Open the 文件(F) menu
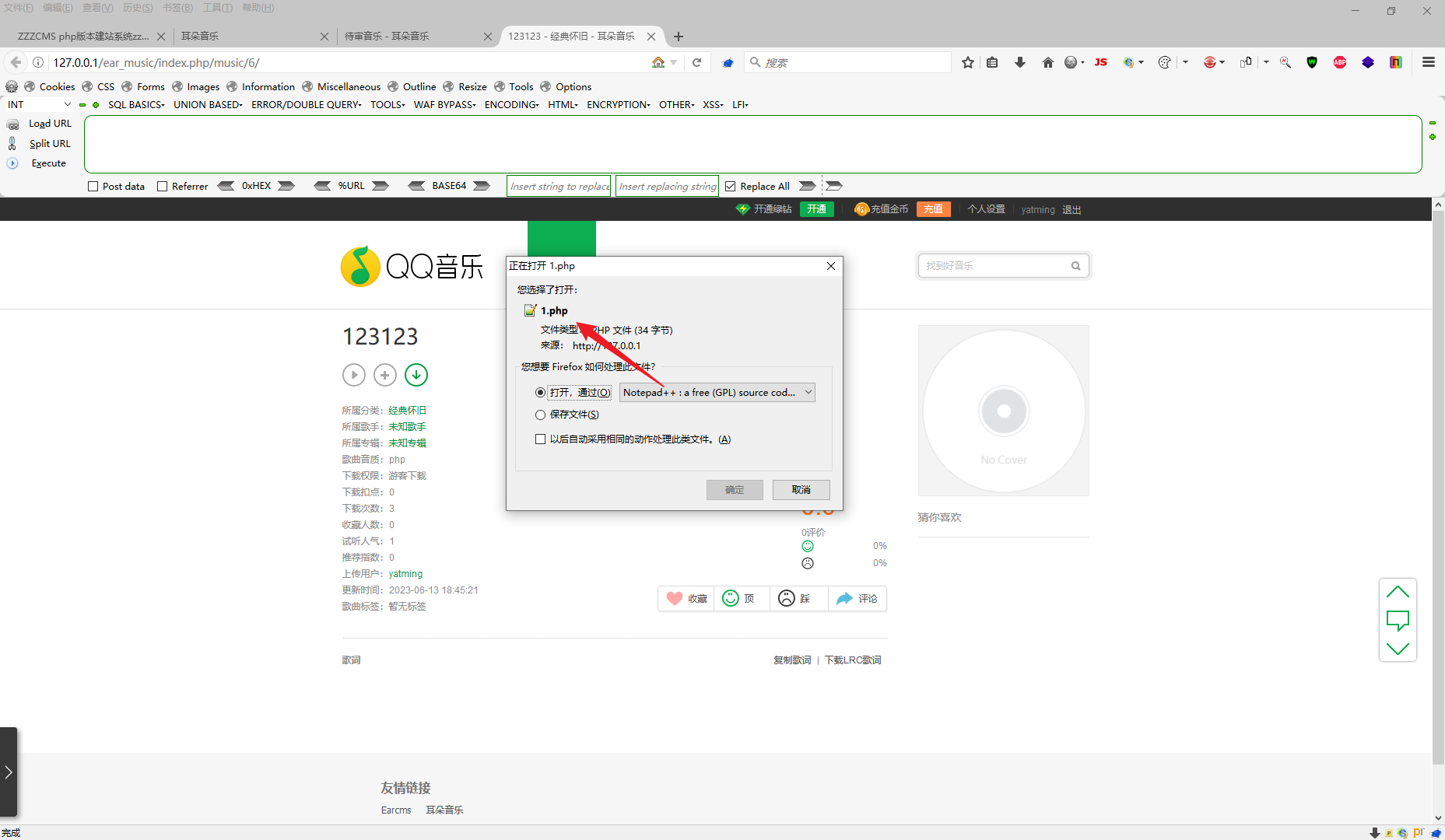The image size is (1445, 840). [x=19, y=8]
